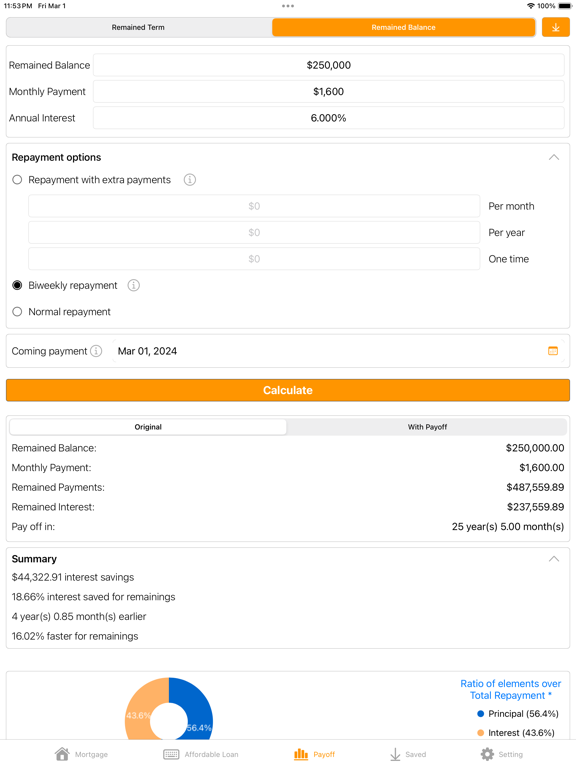Select Biweekly repayment radio button
Image resolution: width=576 pixels, height=768 pixels.
point(17,285)
